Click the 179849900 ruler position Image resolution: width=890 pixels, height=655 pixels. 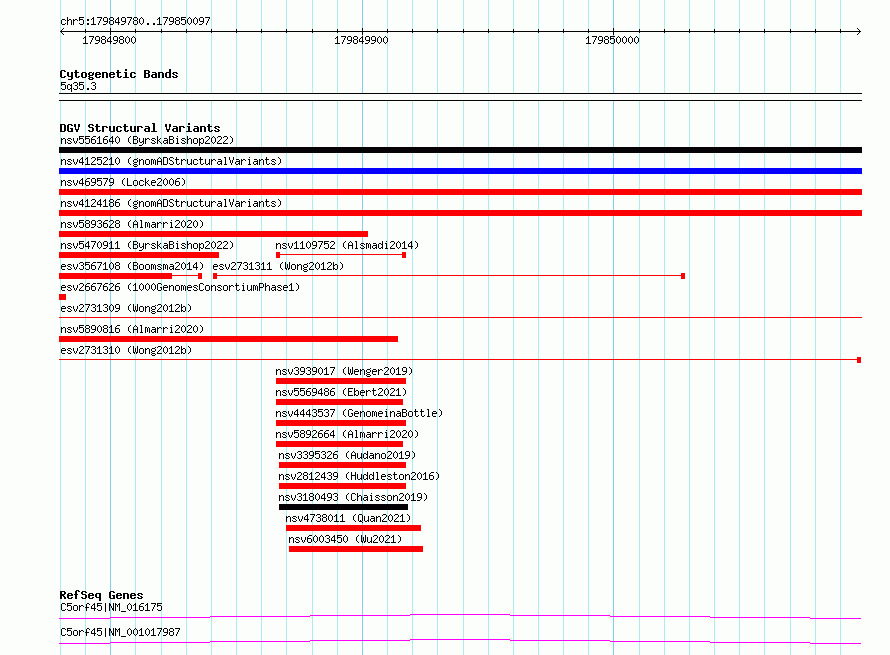[362, 40]
